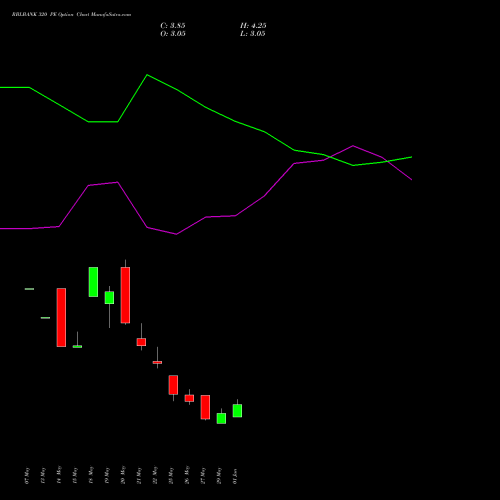Click the open value O: 3.05
This screenshot has height=500, width=500.
pyautogui.click(x=173, y=34)
